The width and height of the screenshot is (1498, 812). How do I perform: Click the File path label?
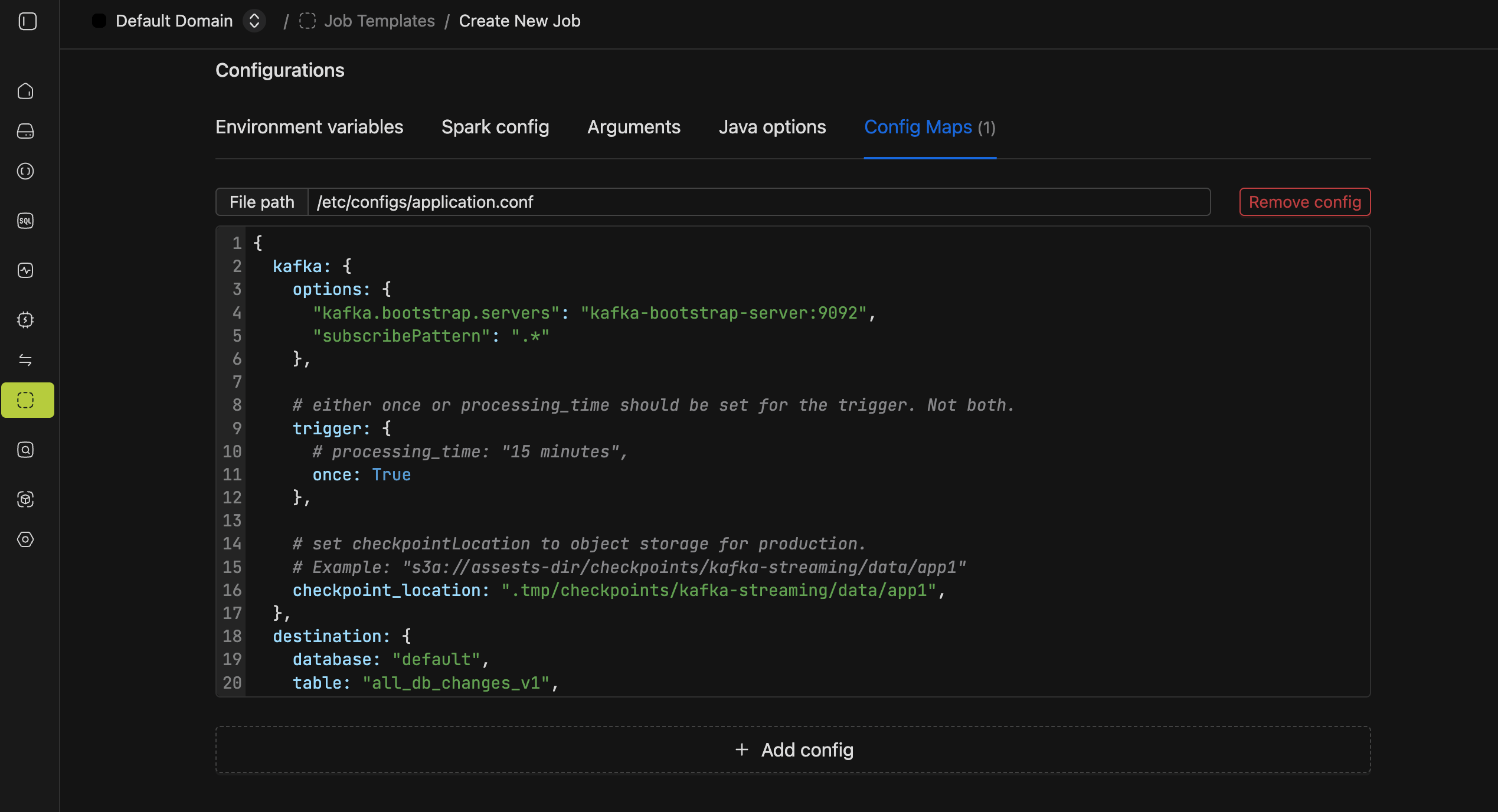262,202
